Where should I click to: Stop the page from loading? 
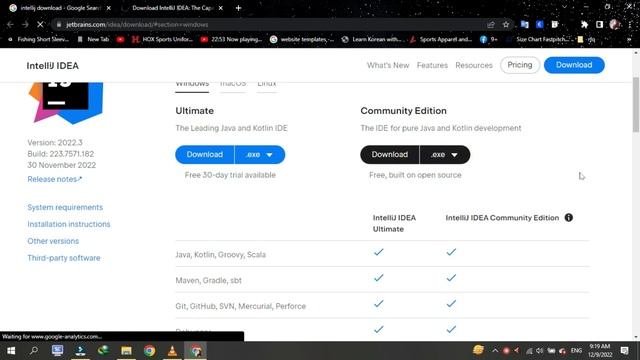(40, 24)
